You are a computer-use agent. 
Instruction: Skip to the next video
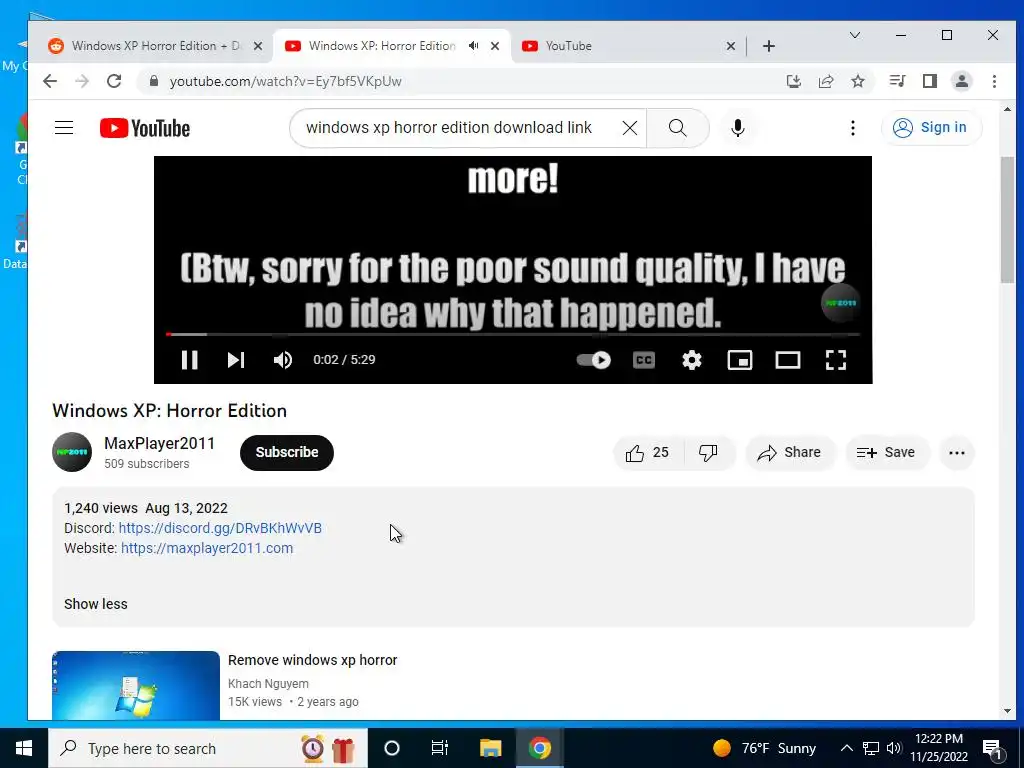tap(236, 360)
